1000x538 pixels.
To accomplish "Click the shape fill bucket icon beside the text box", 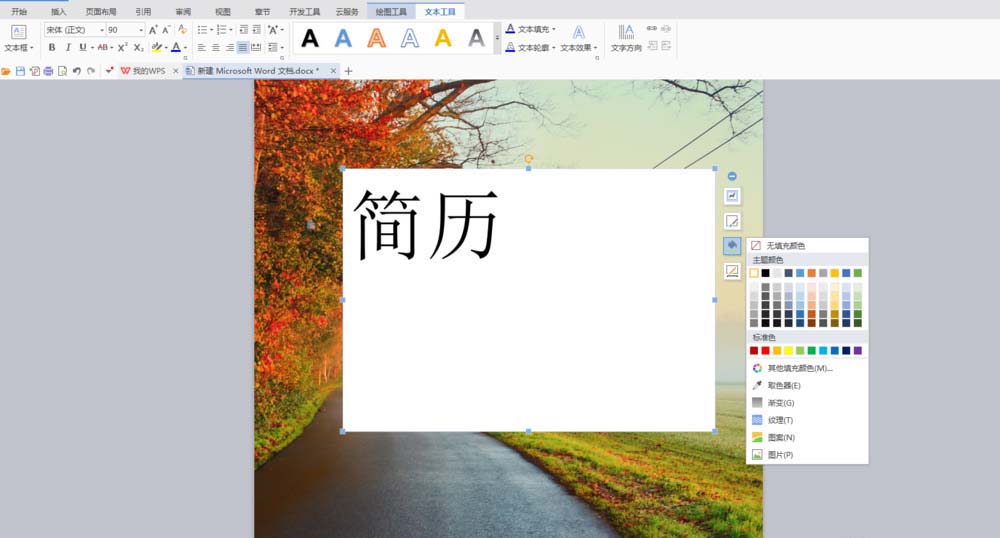I will pyautogui.click(x=732, y=245).
